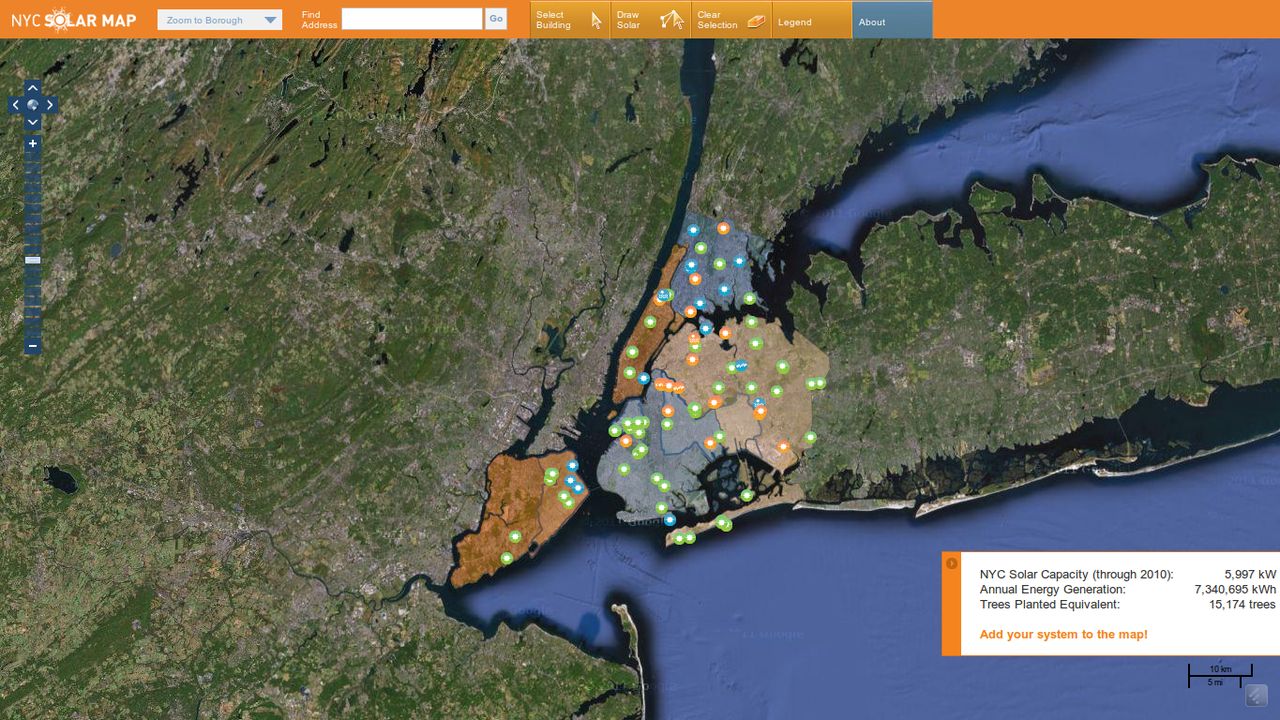Click the '15,174 trees' value

(1242, 604)
